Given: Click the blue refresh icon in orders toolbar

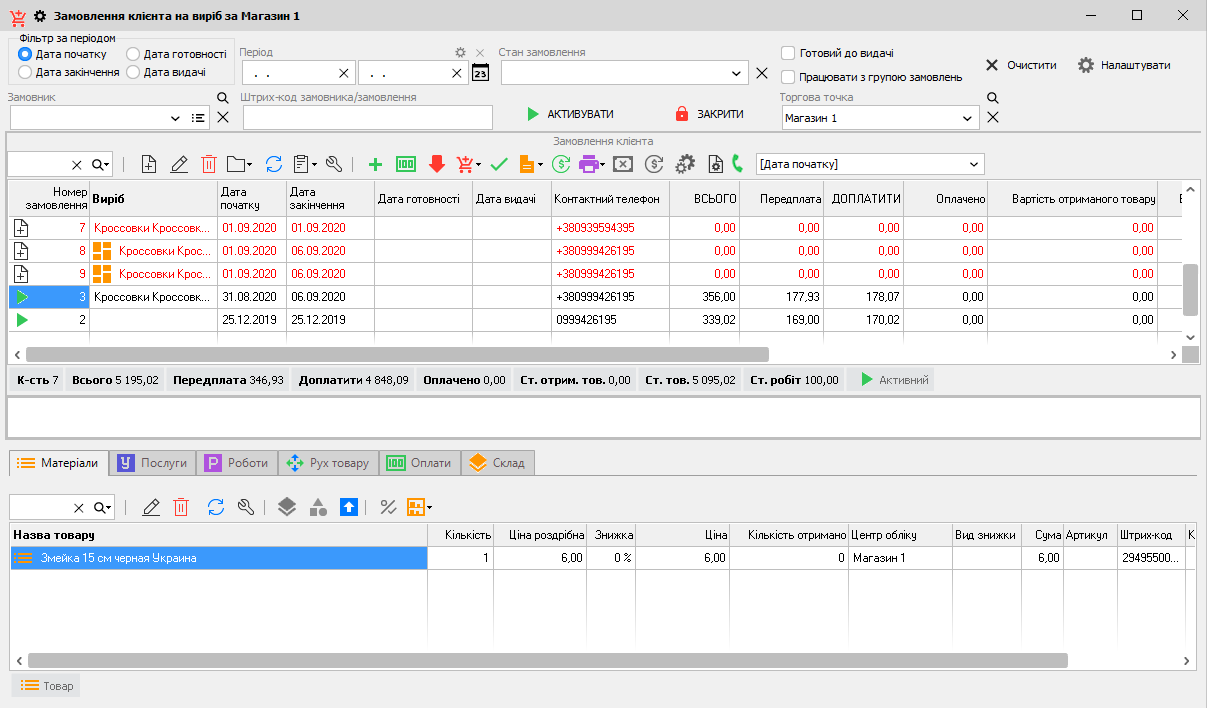Looking at the screenshot, I should (x=273, y=164).
